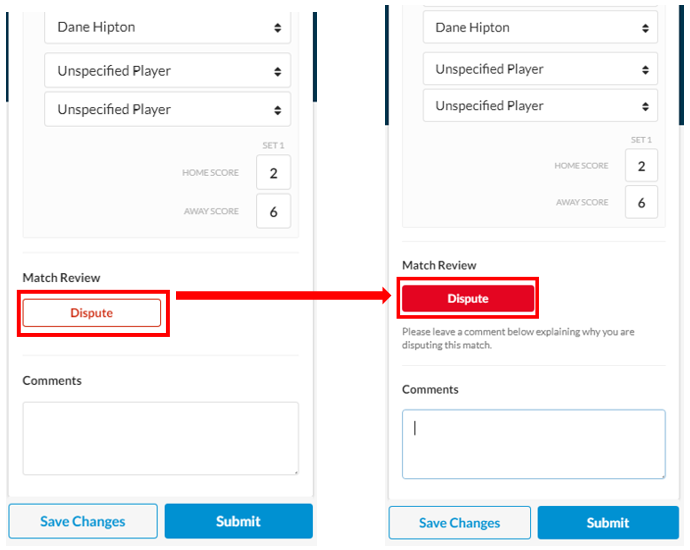This screenshot has width=690, height=550.
Task: Click the outlined Dispute button on left
Action: pyautogui.click(x=92, y=313)
